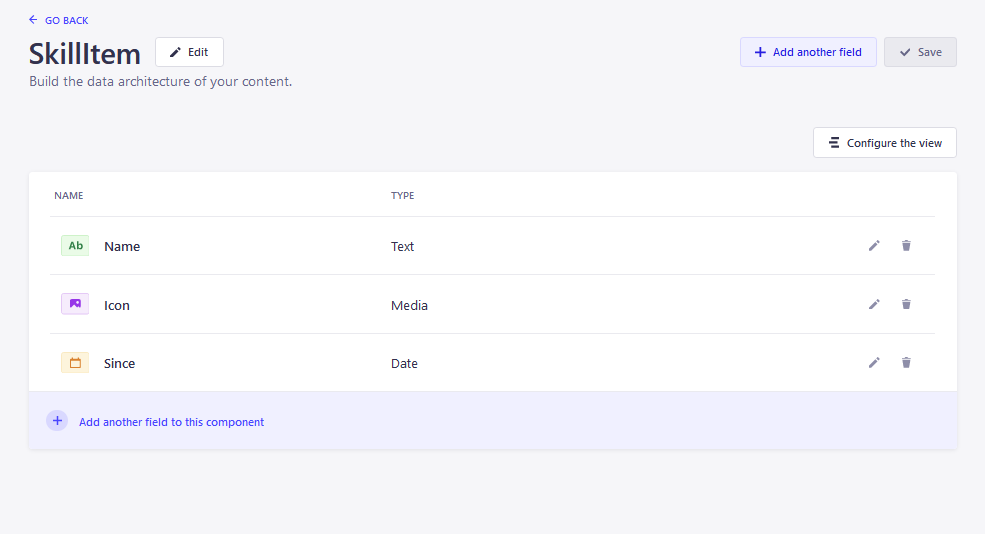The height and width of the screenshot is (534, 985).
Task: Select the Icon field label
Action: tap(117, 305)
